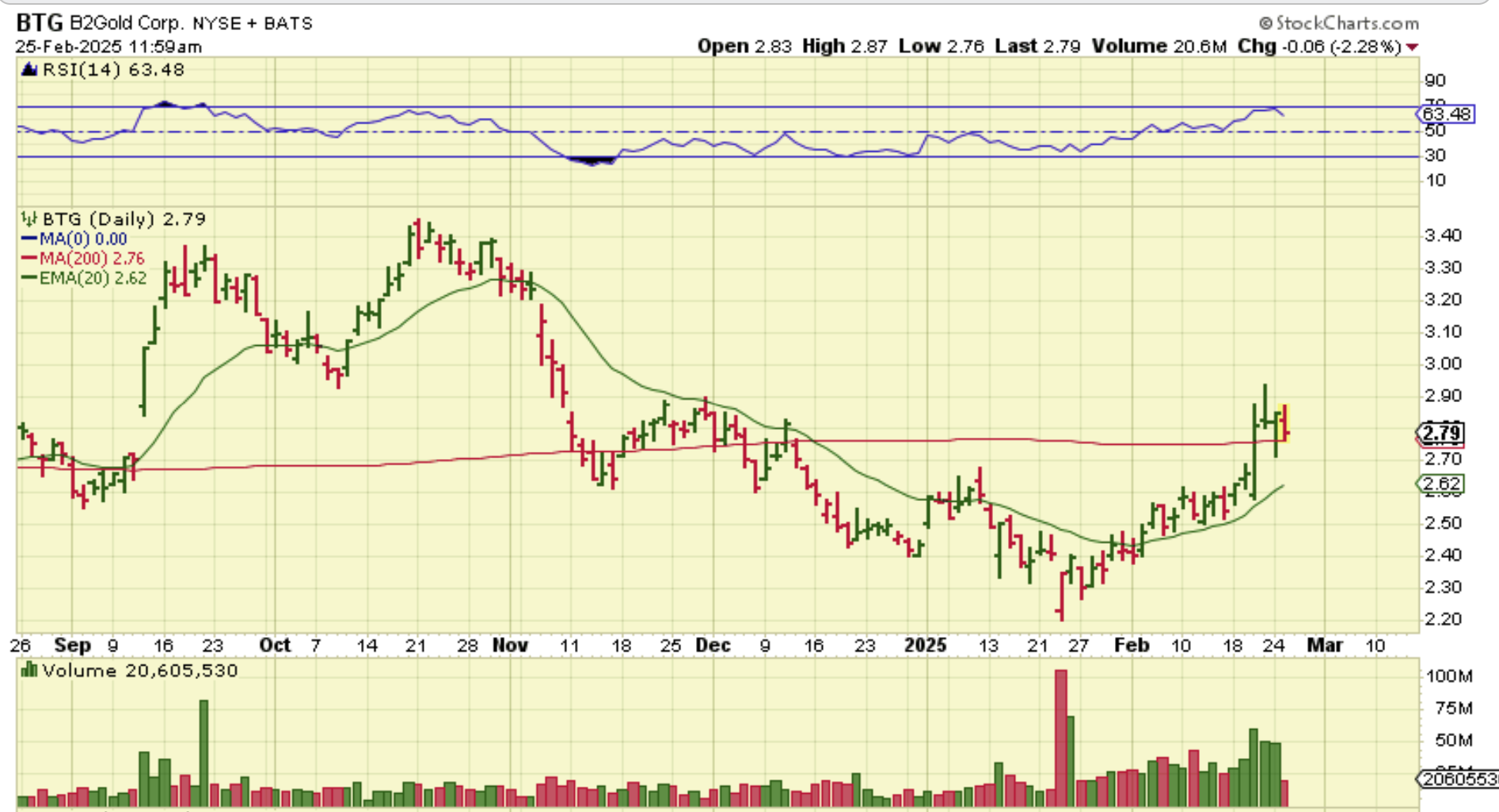Select the BTG ticker symbol in header
The height and width of the screenshot is (812, 1499).
click(x=40, y=22)
